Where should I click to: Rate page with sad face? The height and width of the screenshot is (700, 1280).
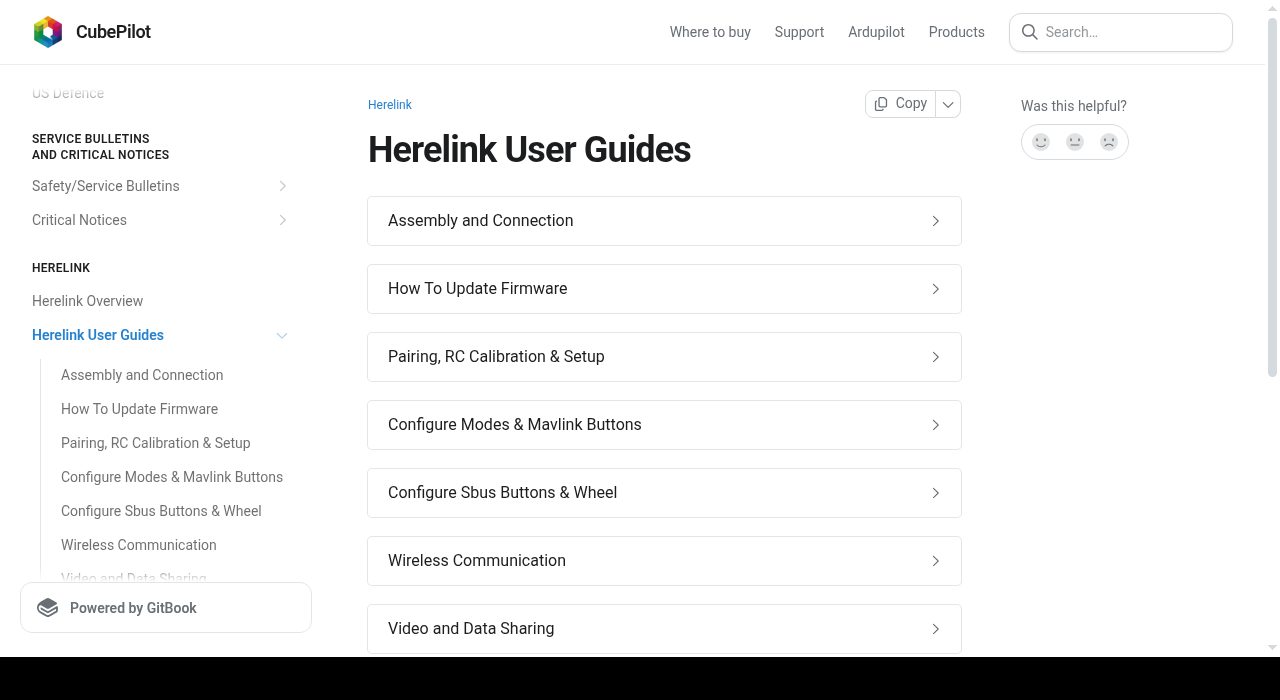click(1109, 142)
